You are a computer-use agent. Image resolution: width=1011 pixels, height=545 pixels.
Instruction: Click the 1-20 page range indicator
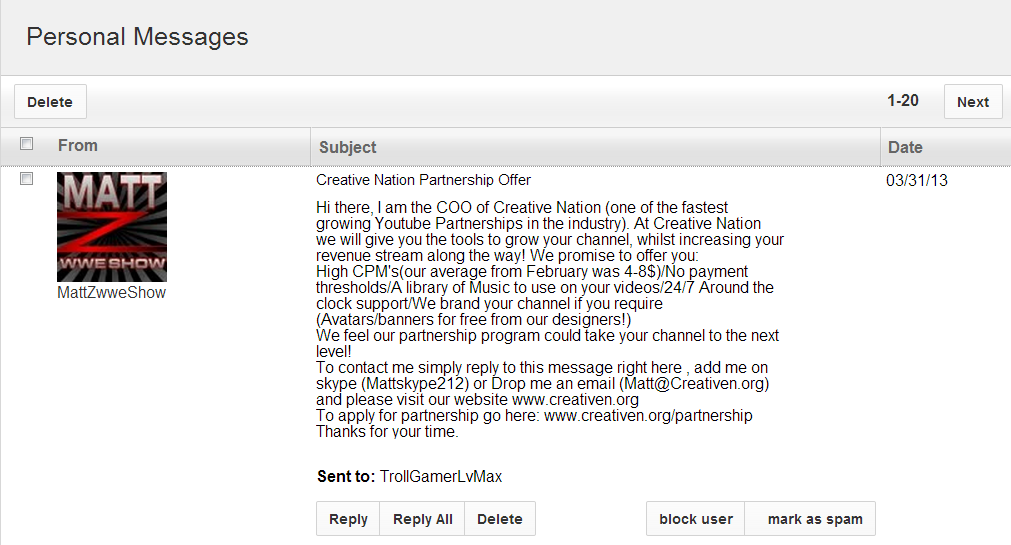point(903,101)
